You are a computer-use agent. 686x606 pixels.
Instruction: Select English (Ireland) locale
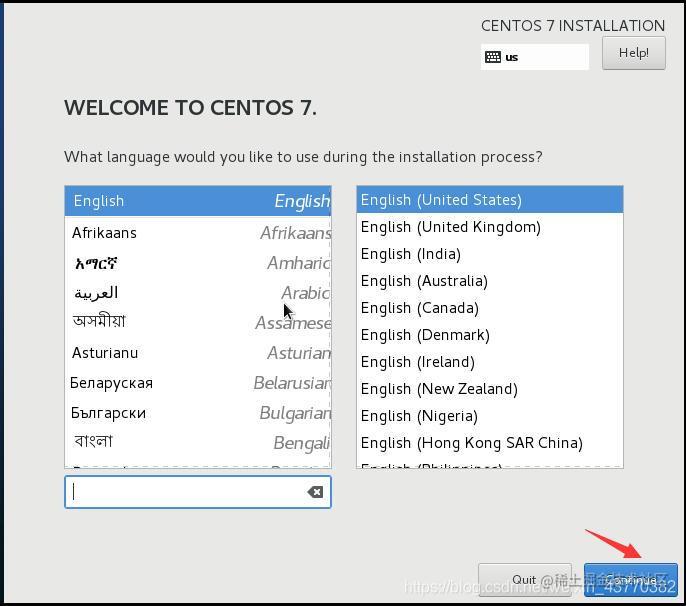point(490,362)
